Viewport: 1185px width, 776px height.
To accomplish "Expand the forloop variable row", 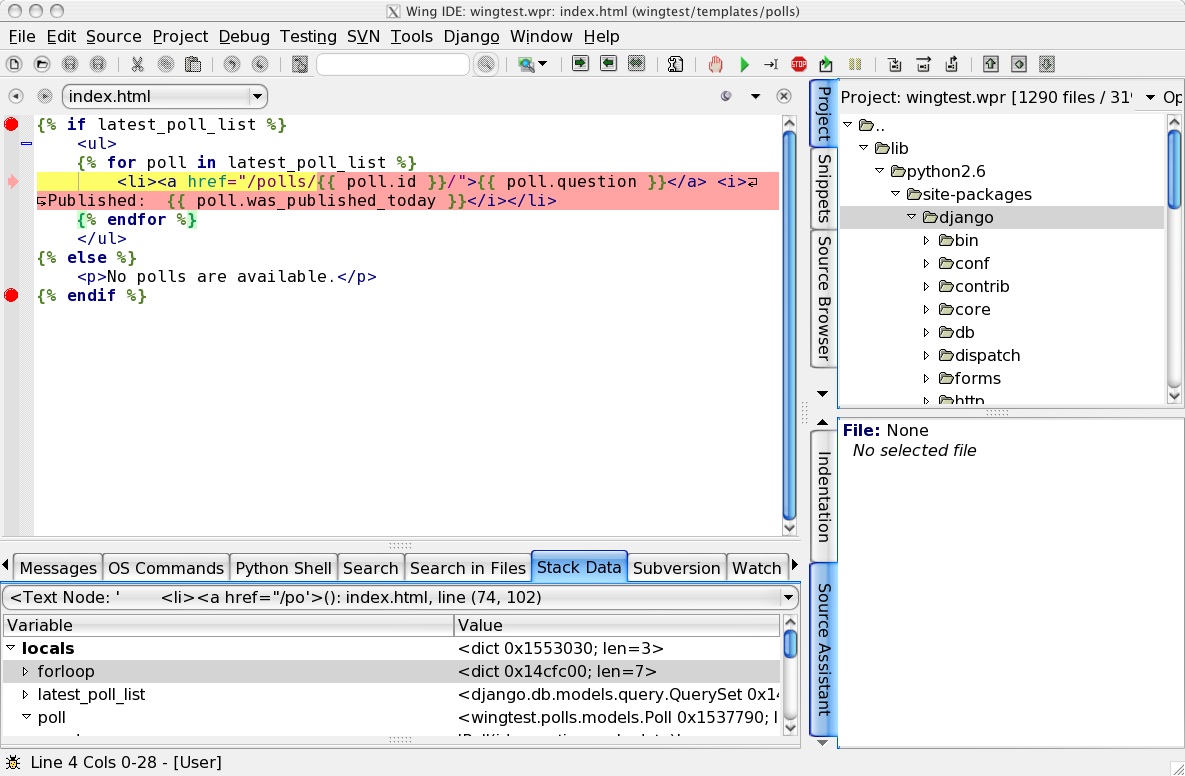I will coord(26,671).
